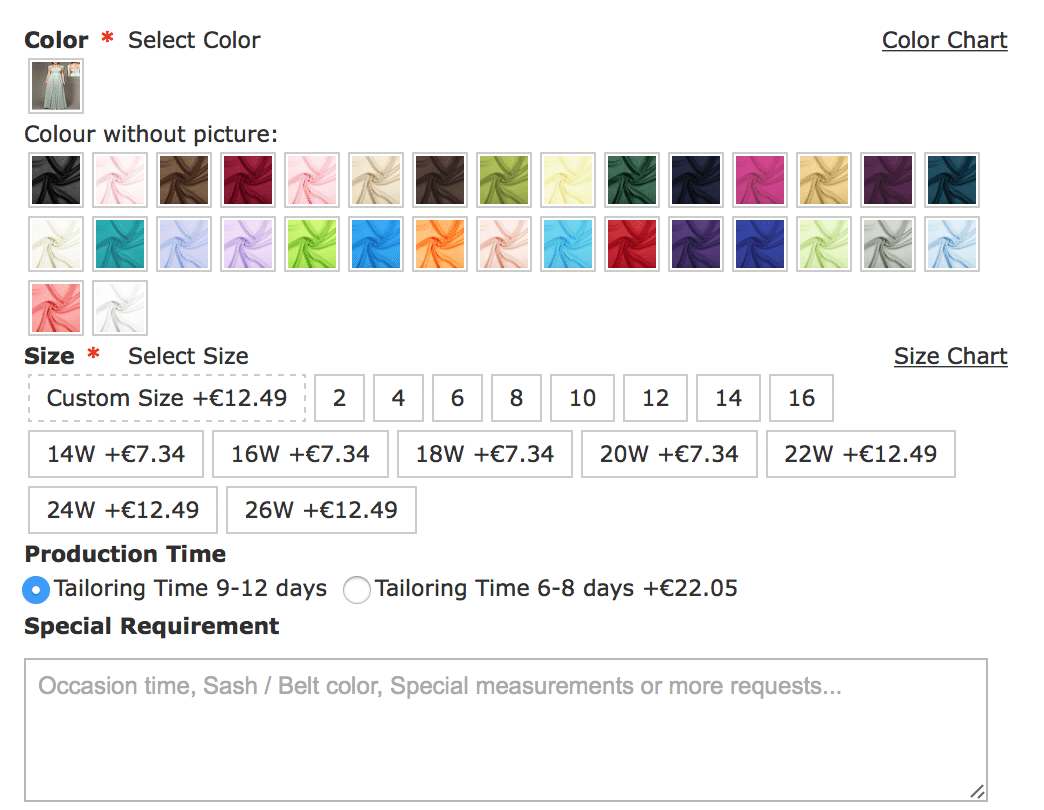Select Tailoring Time 9-12 days option
Screen dimensions: 1044x810
[36, 590]
